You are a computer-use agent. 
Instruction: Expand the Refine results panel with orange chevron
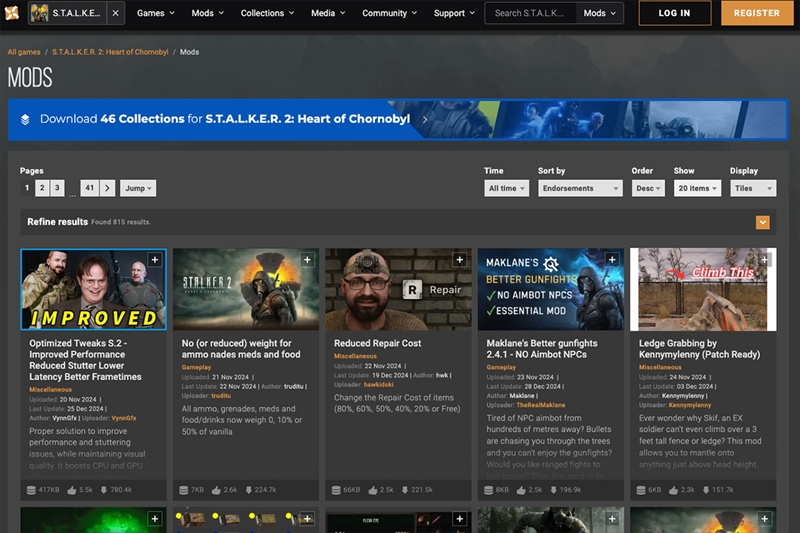762,222
